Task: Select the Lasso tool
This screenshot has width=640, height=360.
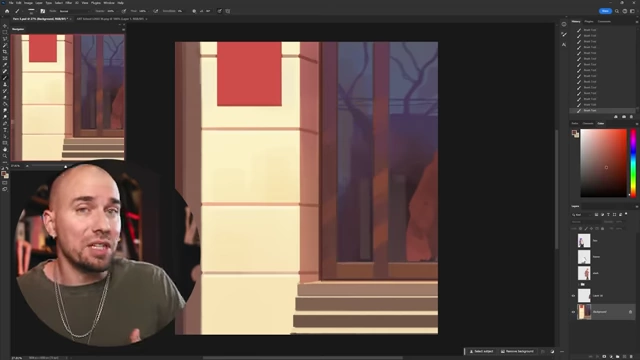Action: pos(5,39)
